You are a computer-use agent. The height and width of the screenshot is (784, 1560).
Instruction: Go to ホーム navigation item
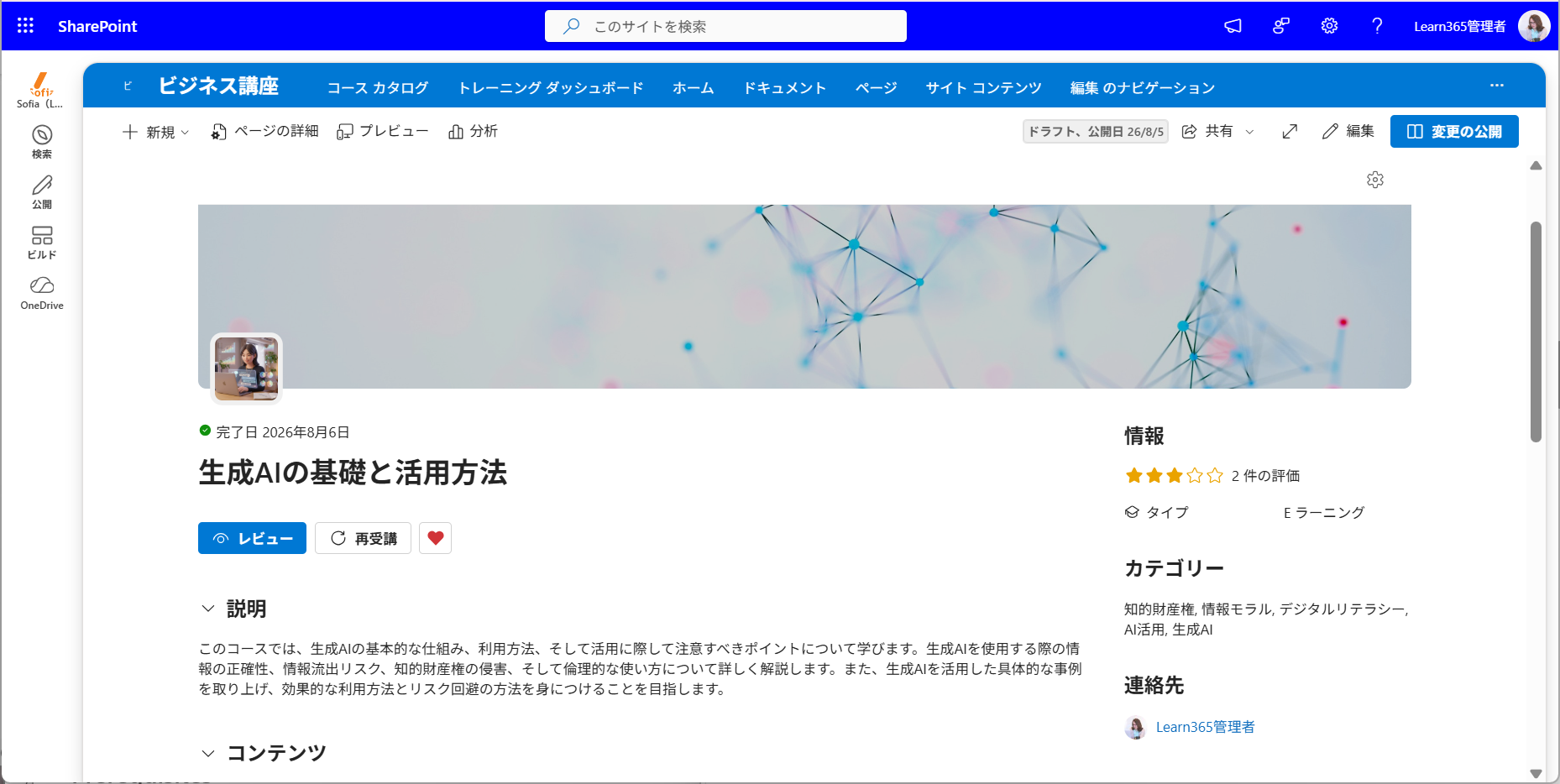[x=694, y=87]
